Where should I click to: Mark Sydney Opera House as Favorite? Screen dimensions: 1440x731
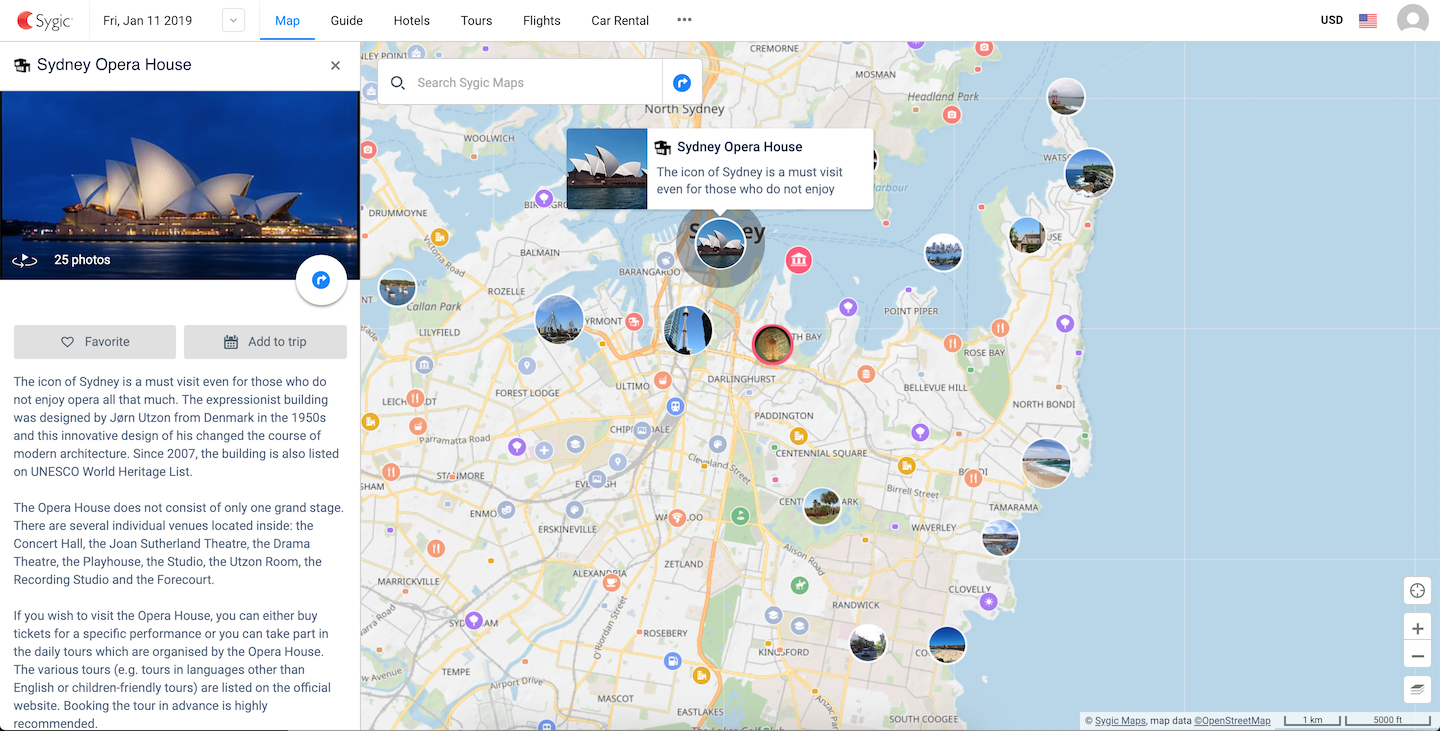[95, 342]
